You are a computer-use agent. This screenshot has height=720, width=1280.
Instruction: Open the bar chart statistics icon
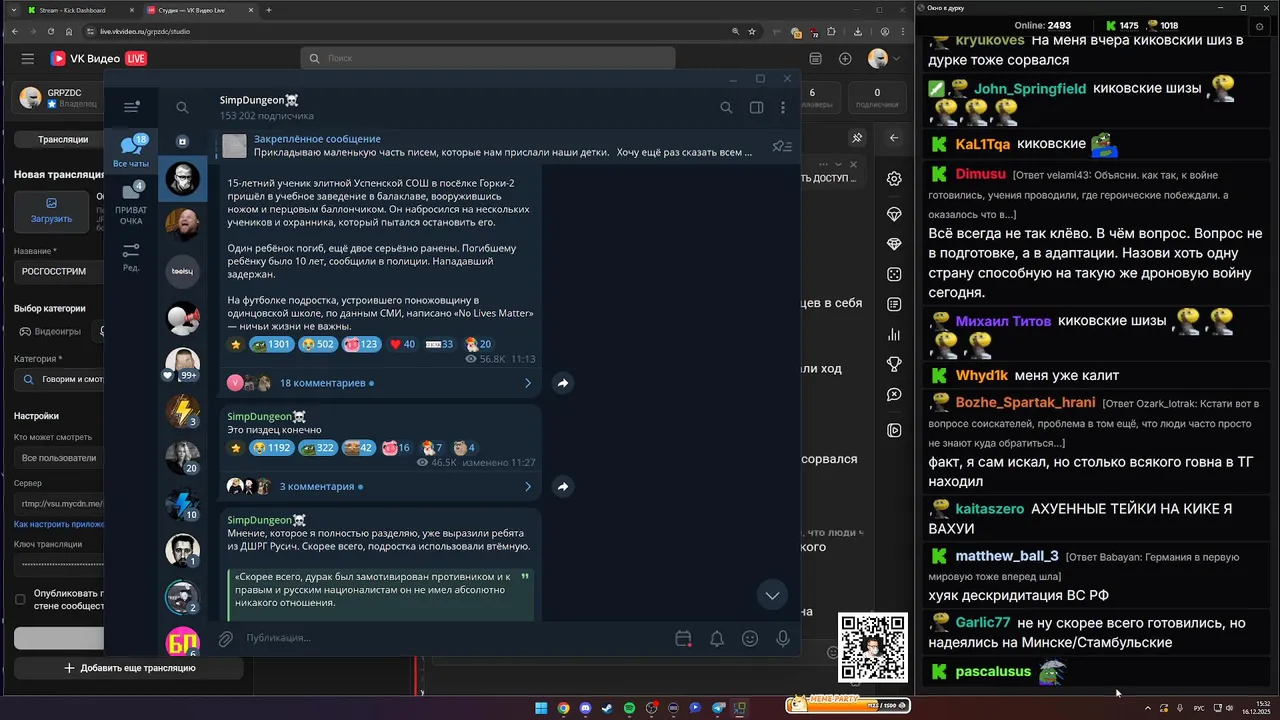[894, 335]
